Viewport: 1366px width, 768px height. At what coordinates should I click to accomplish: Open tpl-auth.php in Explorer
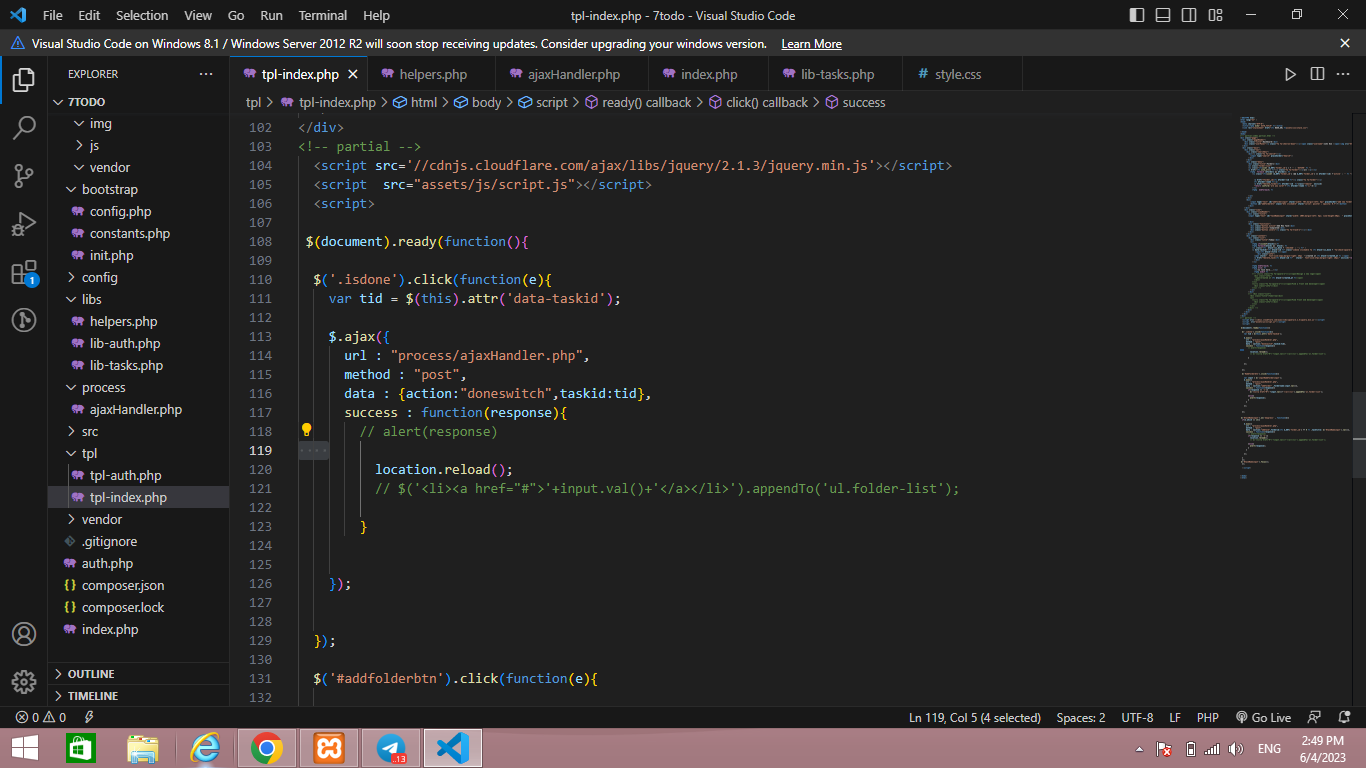[139, 476]
